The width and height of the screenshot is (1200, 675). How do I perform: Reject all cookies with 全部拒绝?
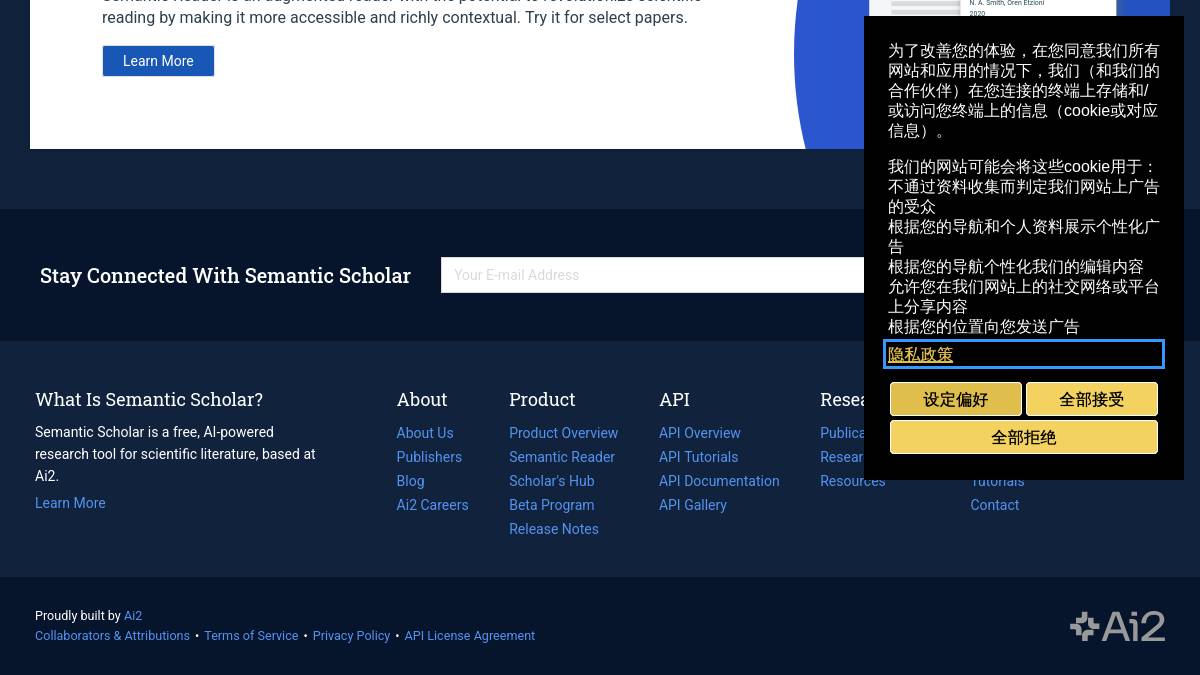tap(1023, 437)
